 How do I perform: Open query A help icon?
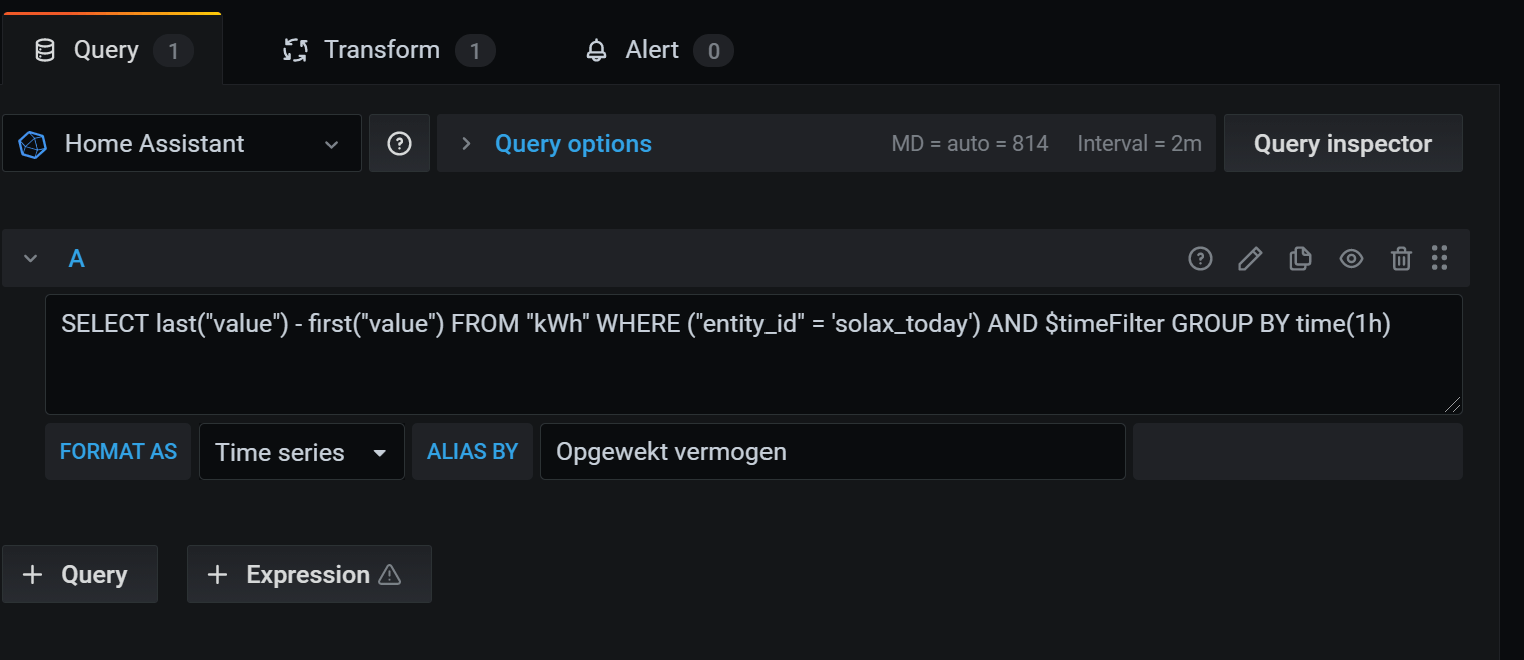tap(1200, 259)
